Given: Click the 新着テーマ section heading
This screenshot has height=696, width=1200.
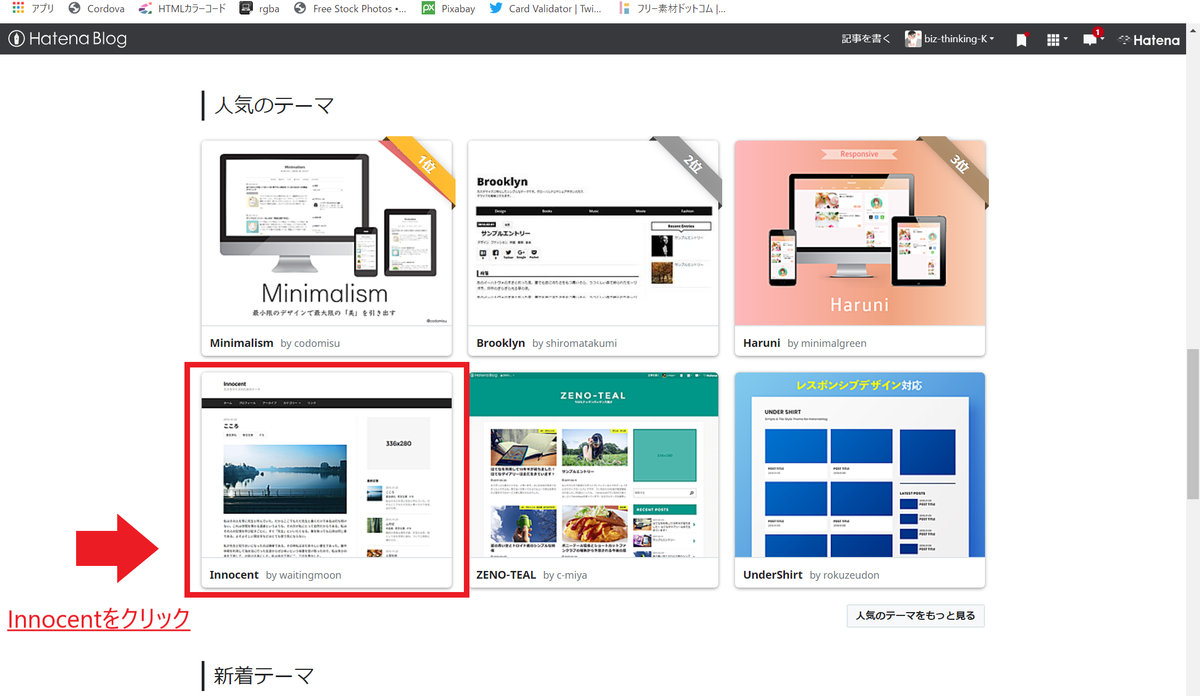Looking at the screenshot, I should [264, 677].
